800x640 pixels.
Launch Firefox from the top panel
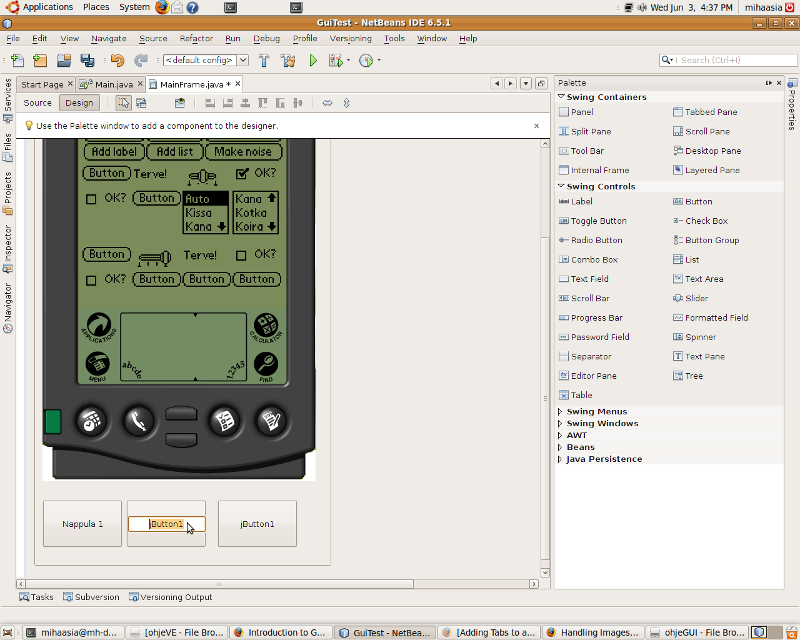(162, 7)
